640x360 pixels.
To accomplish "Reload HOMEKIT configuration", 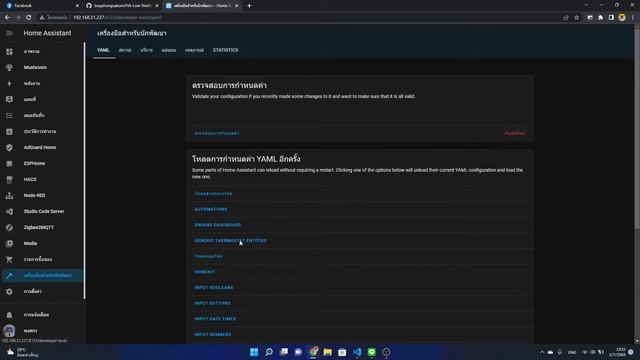I will (x=204, y=272).
